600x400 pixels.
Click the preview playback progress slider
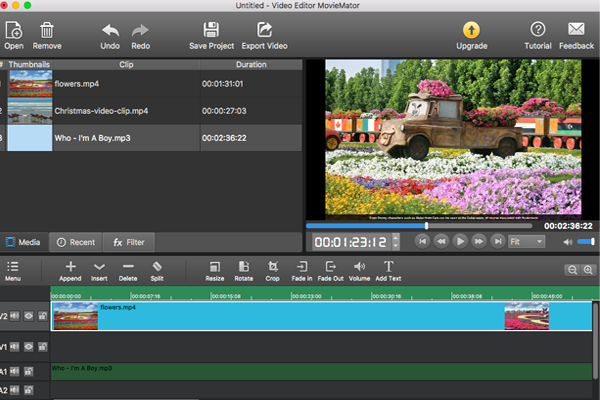tap(419, 226)
